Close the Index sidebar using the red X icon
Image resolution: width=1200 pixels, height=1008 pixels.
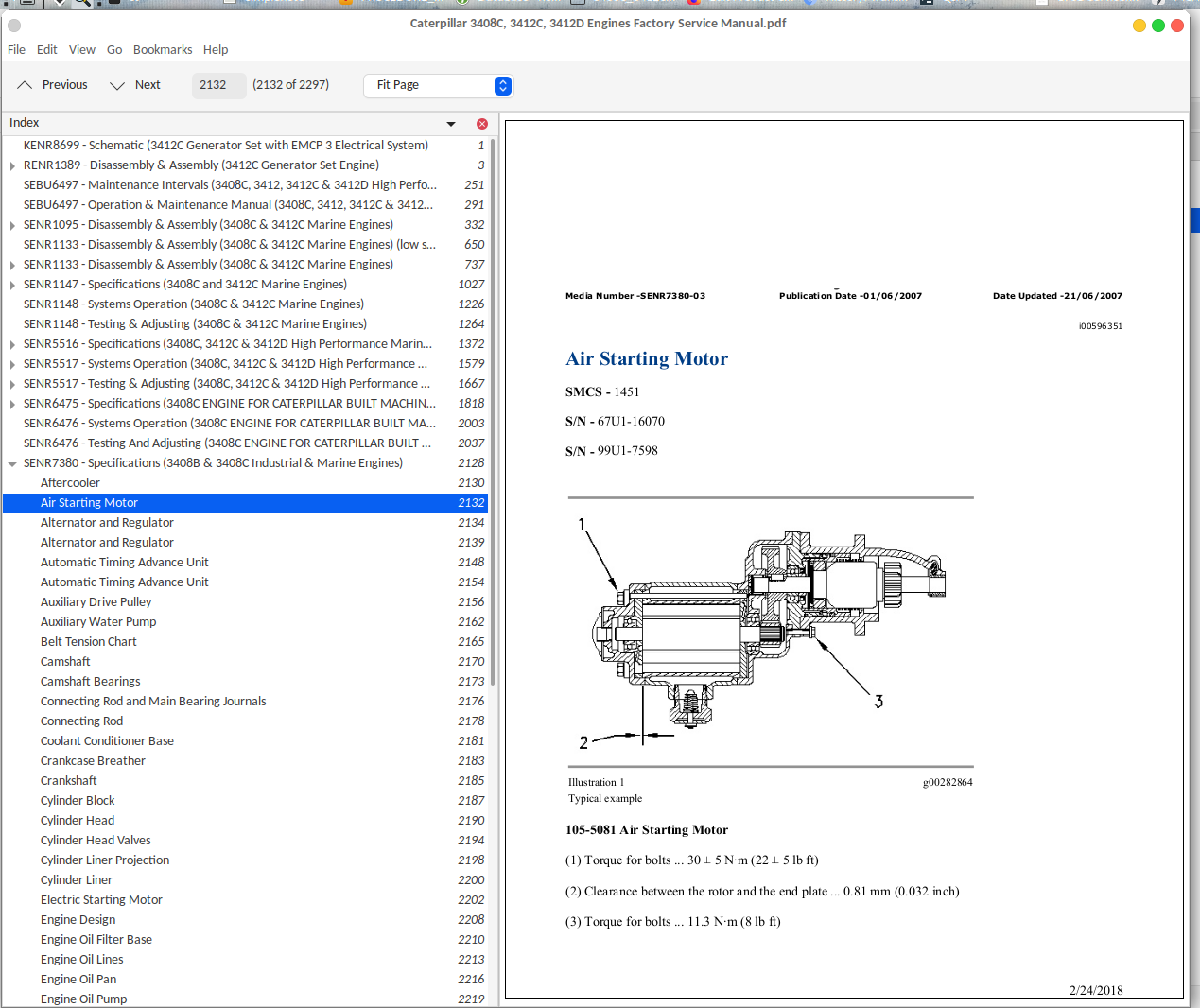[x=481, y=123]
